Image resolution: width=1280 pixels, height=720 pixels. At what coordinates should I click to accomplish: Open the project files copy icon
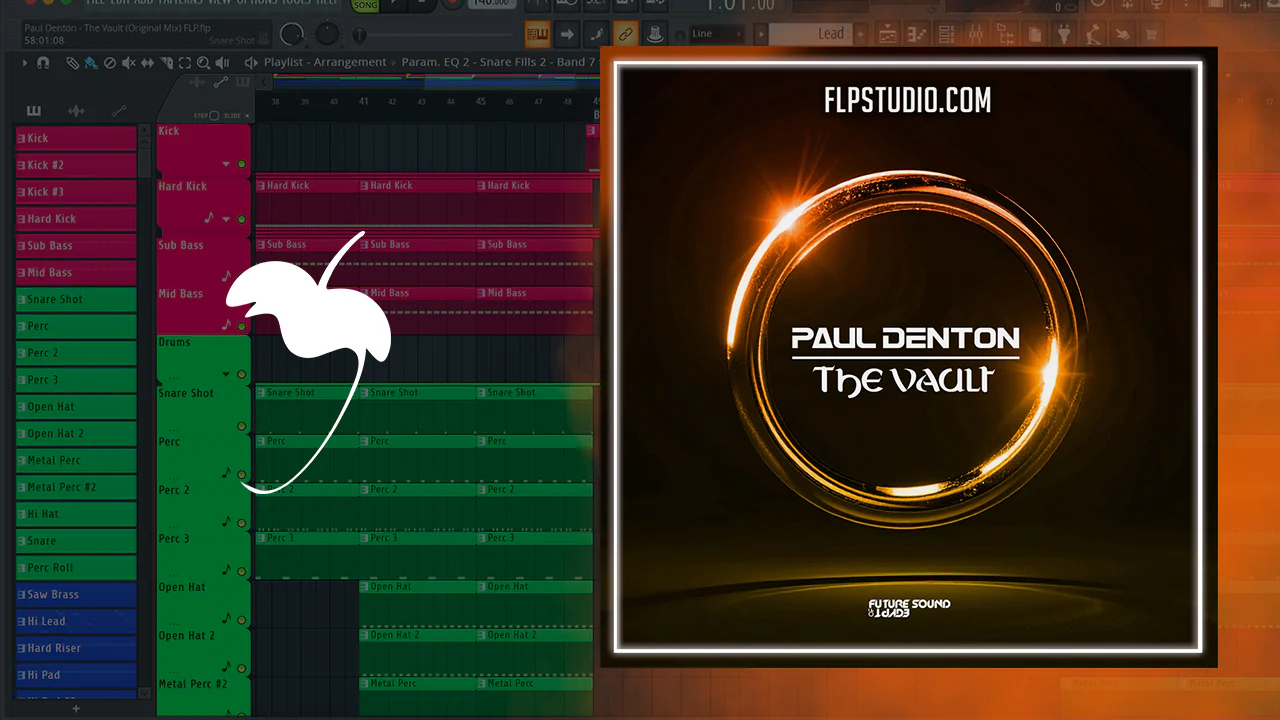tap(1036, 35)
